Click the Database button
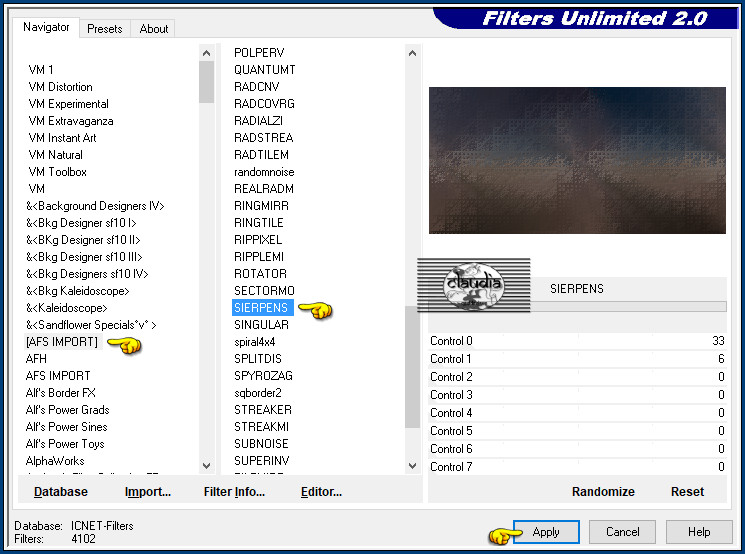Viewport: 745px width, 554px height. [x=61, y=492]
